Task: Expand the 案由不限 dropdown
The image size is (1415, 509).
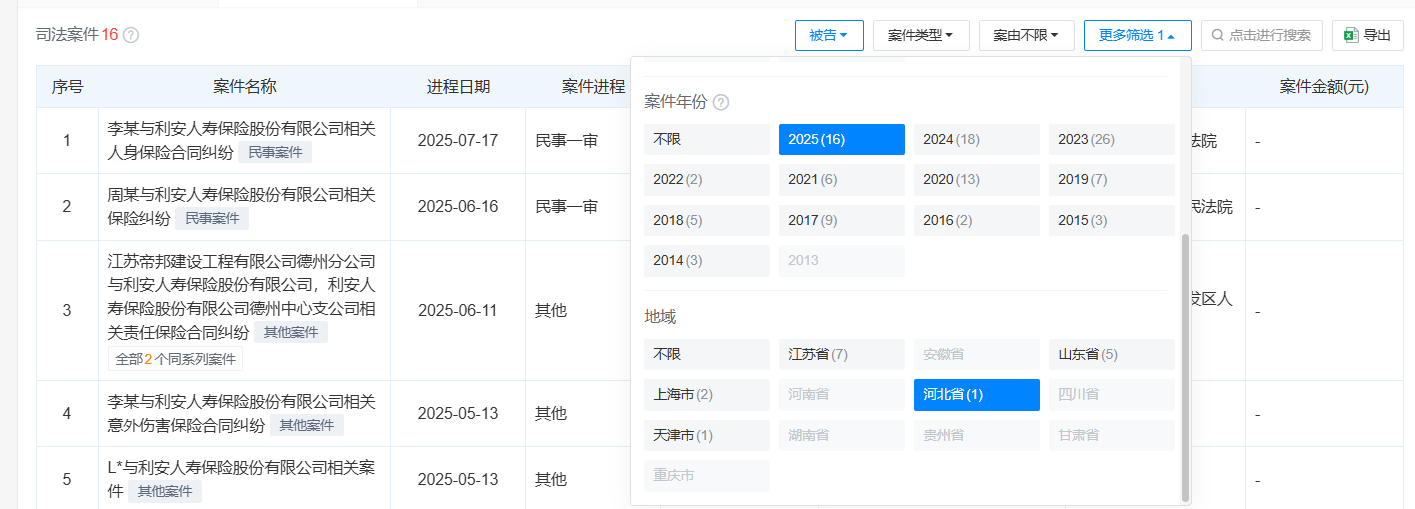Action: click(x=1026, y=35)
